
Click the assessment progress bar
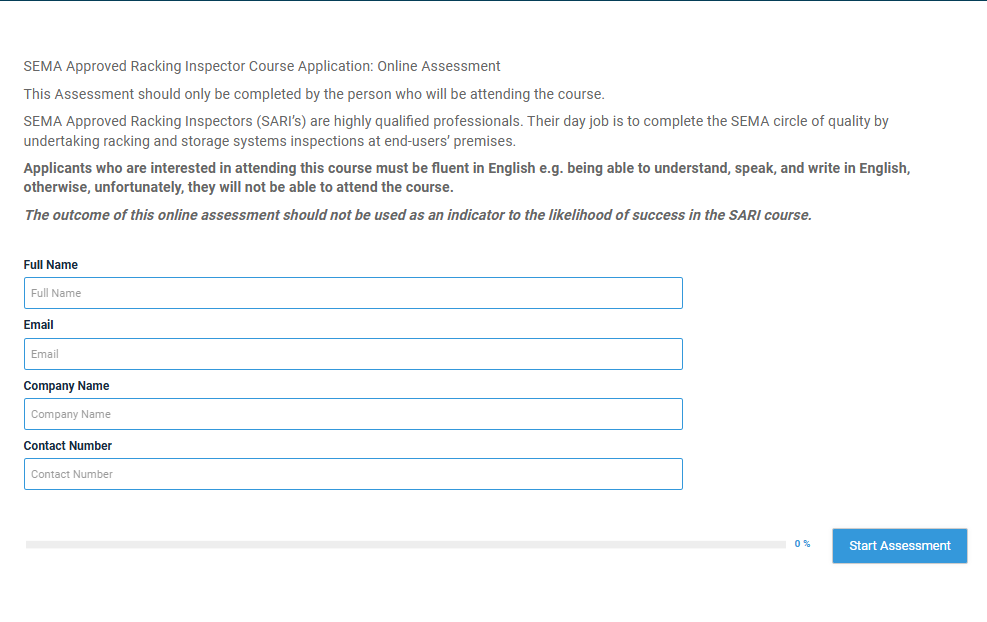[x=405, y=545]
